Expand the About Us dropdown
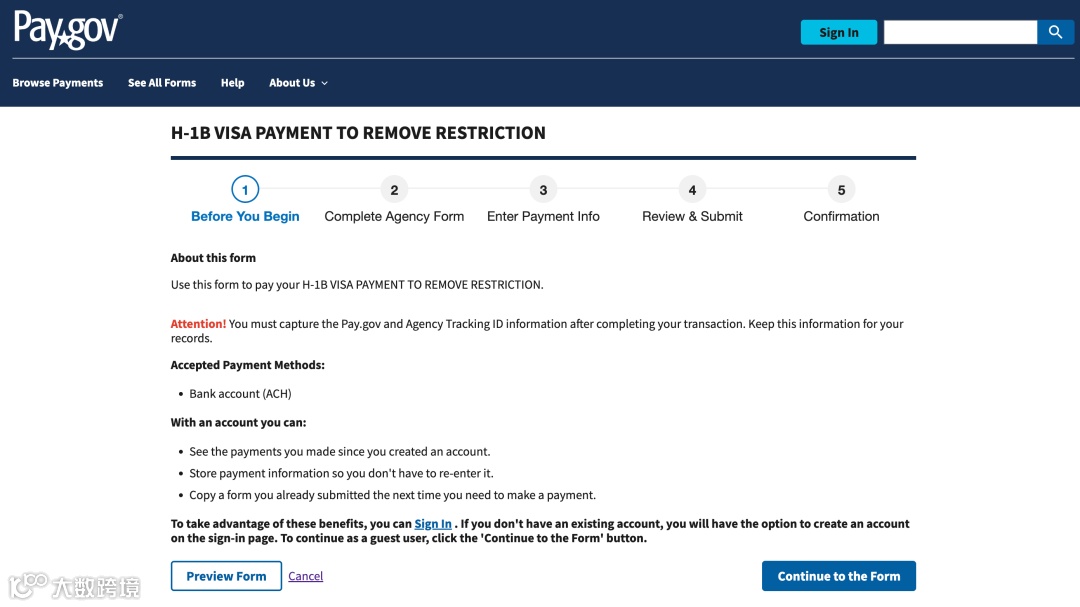 click(298, 83)
